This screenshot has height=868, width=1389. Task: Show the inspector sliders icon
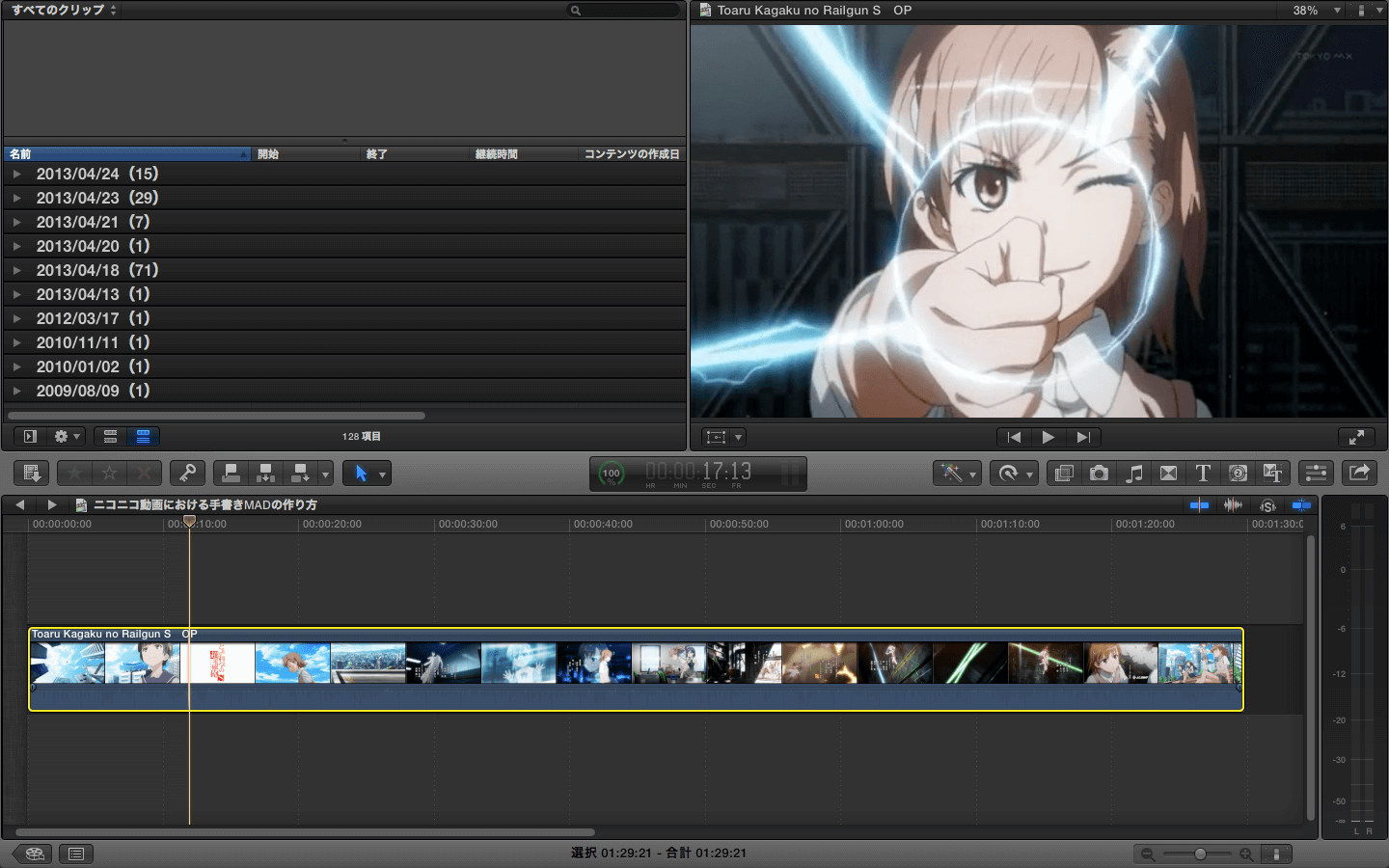click(x=1316, y=474)
